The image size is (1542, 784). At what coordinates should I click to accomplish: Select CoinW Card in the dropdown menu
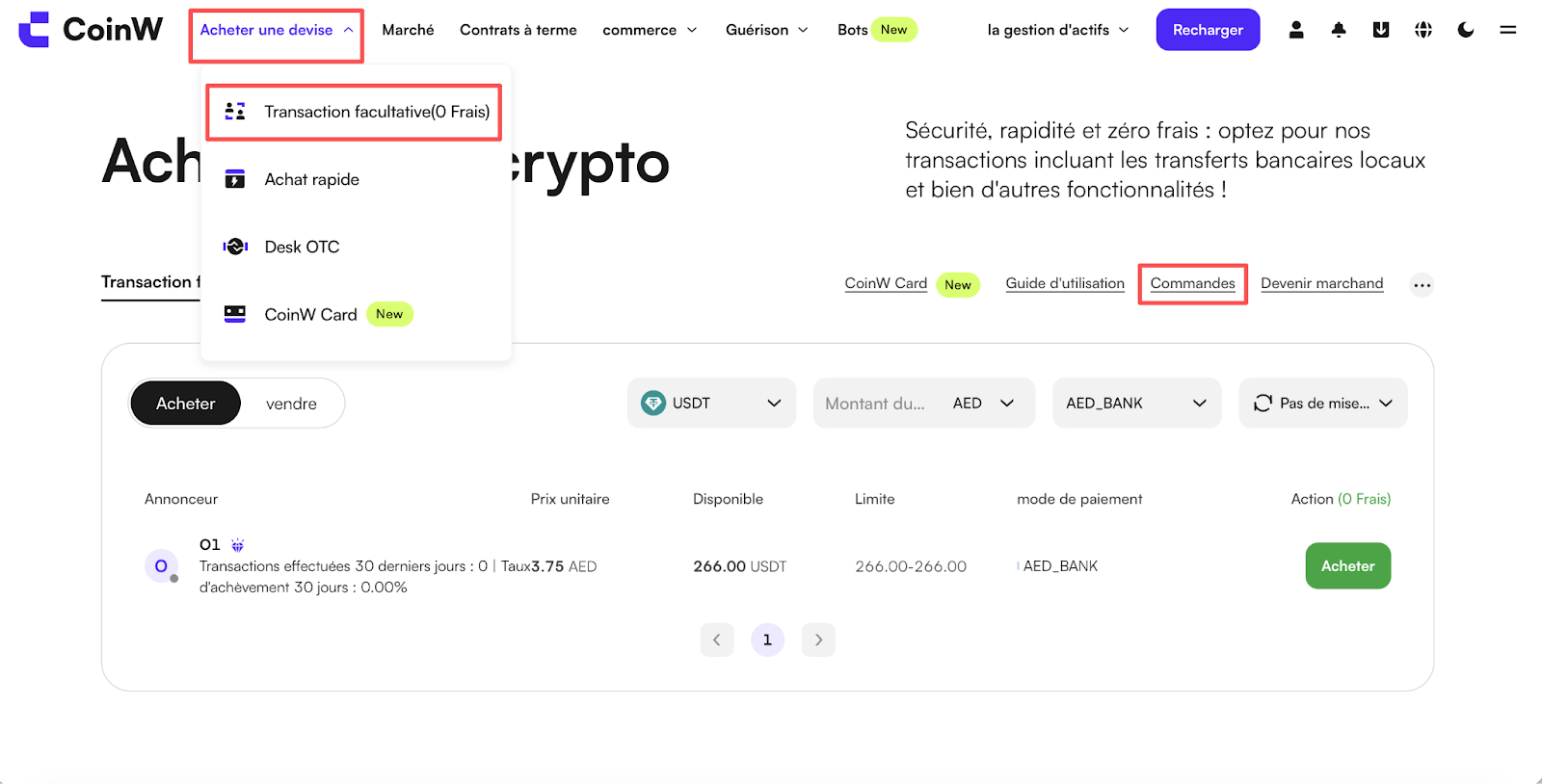pos(356,314)
